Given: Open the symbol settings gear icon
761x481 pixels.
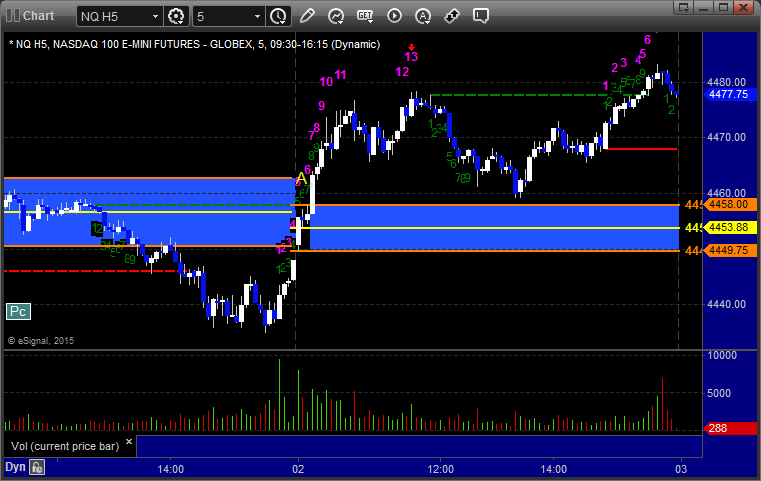Looking at the screenshot, I should click(x=176, y=16).
